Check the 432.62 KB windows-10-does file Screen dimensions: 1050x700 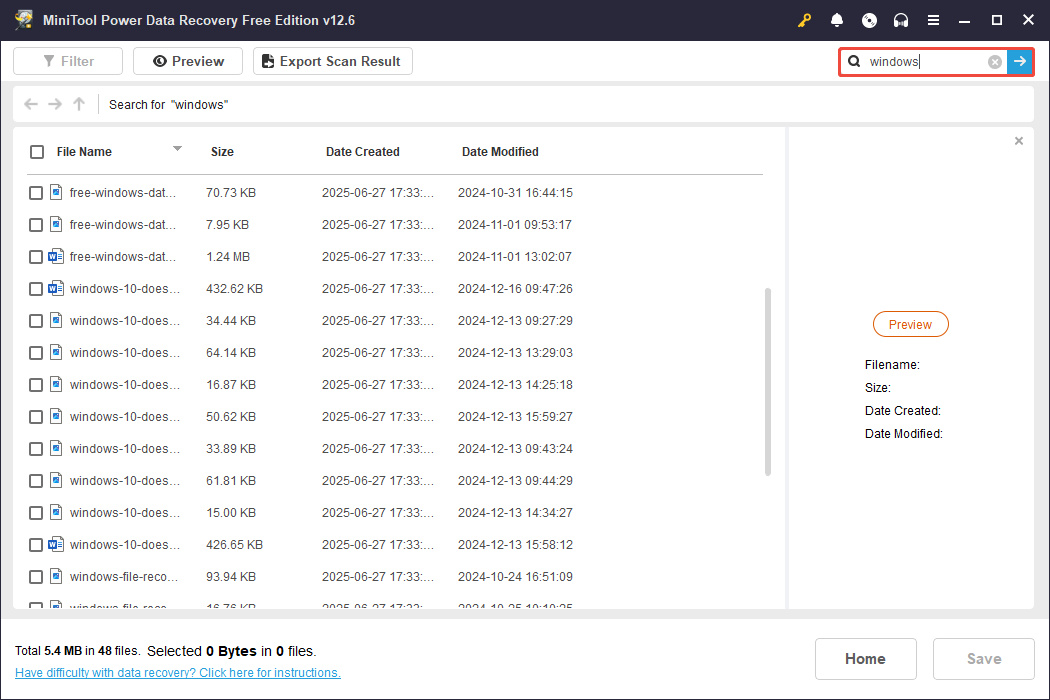click(x=36, y=288)
